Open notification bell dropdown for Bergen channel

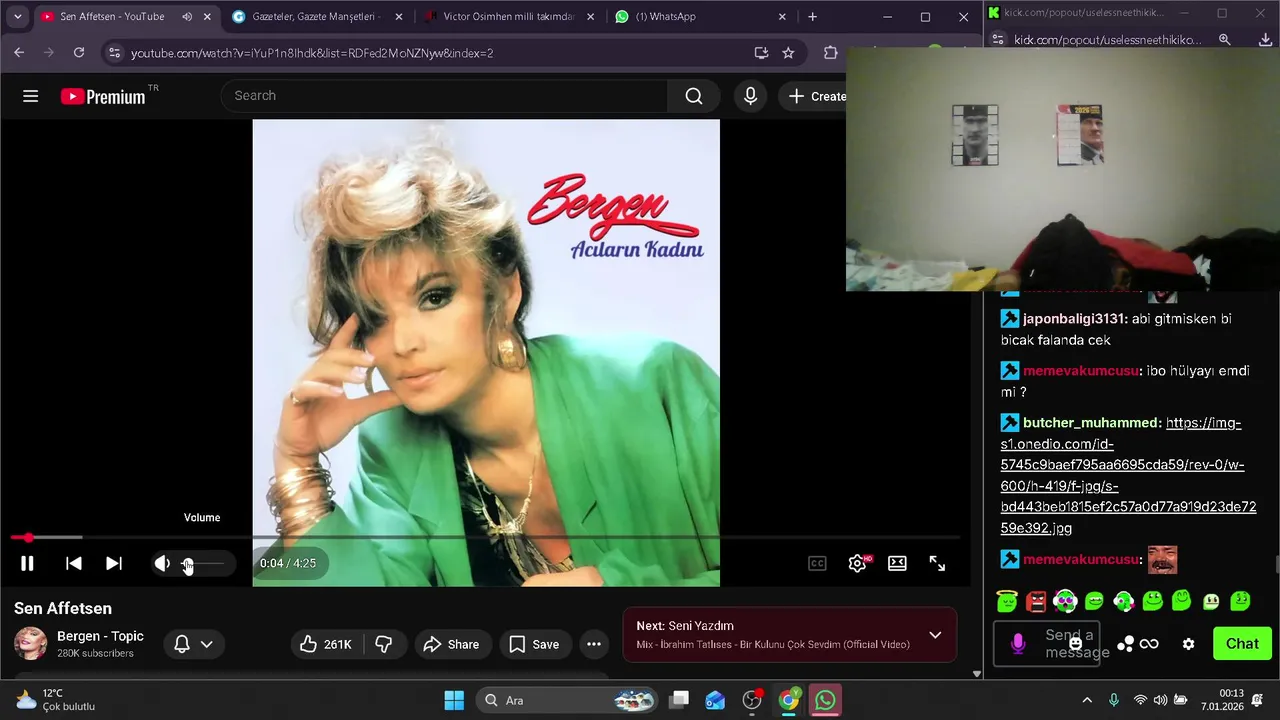click(194, 645)
